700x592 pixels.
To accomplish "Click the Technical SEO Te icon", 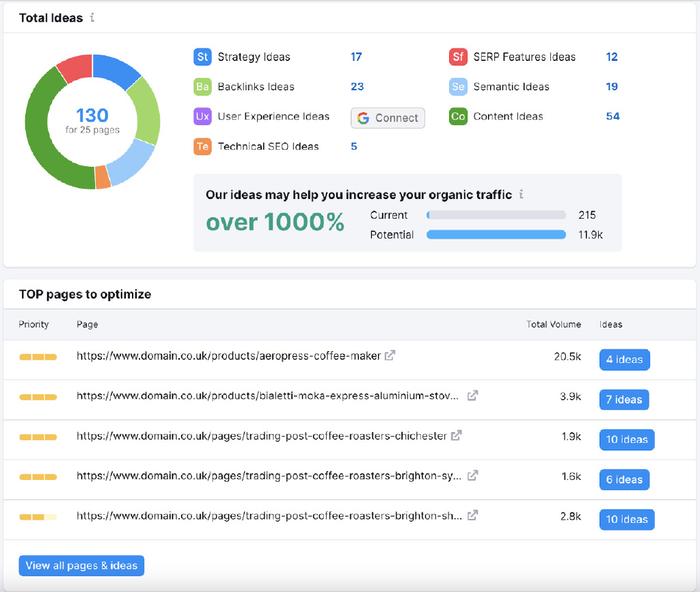I will [202, 146].
